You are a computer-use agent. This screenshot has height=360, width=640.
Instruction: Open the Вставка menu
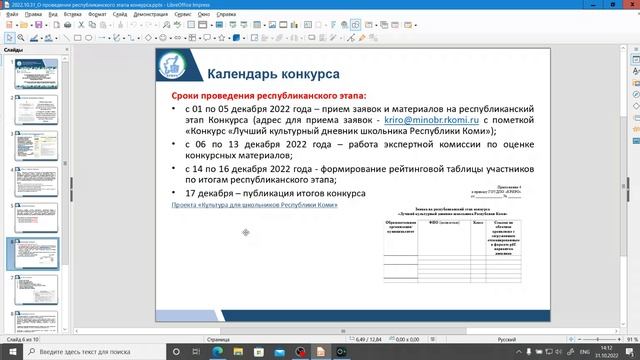[73, 14]
